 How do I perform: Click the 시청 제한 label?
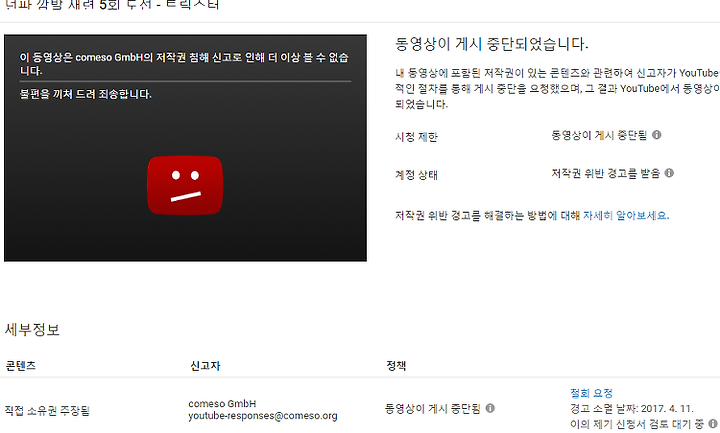point(416,137)
